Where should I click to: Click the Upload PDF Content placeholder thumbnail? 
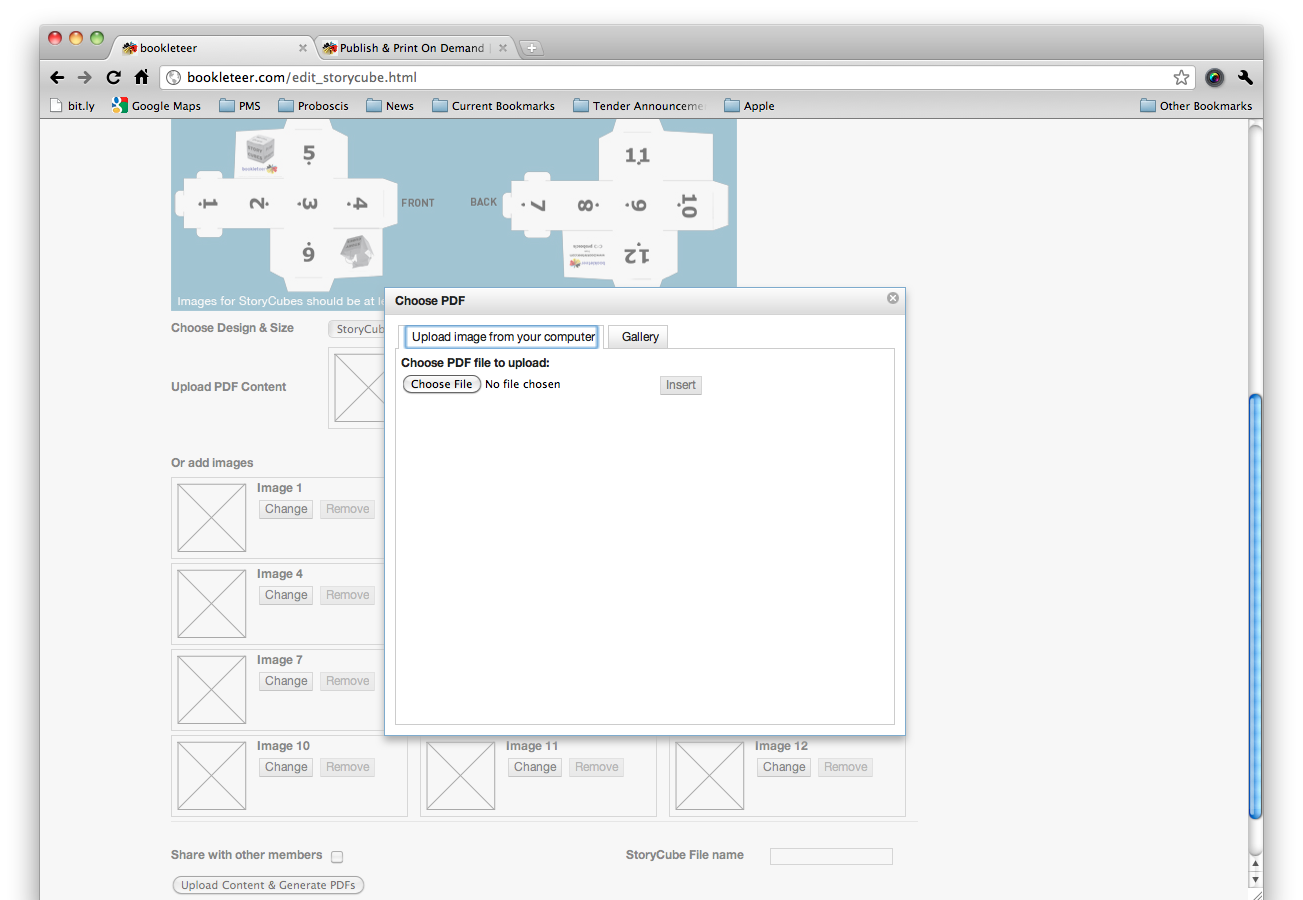359,388
